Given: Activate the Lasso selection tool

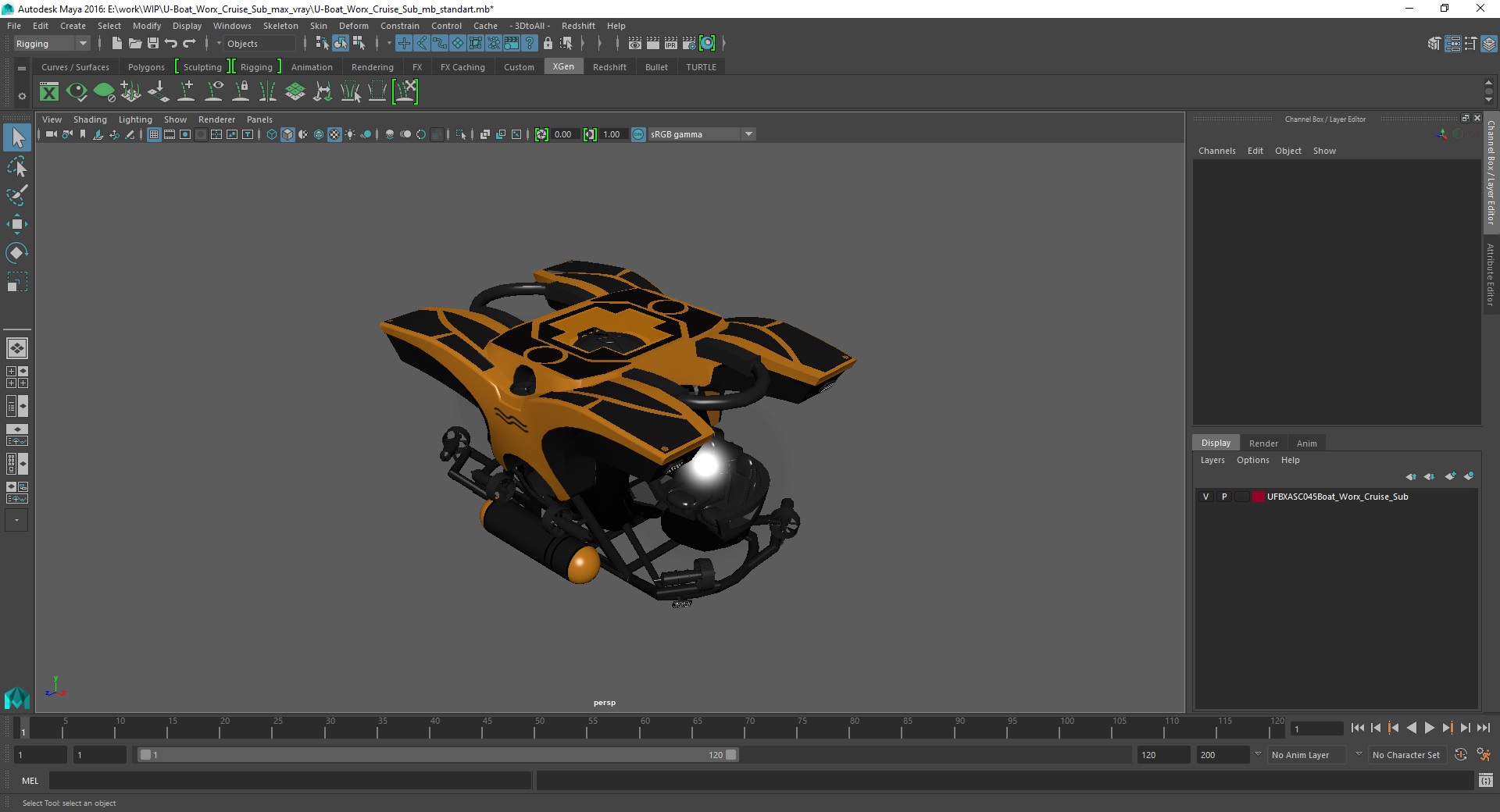Looking at the screenshot, I should [x=17, y=167].
